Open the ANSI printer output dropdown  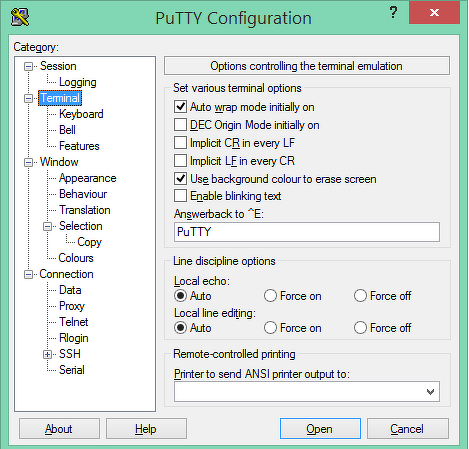(x=430, y=391)
